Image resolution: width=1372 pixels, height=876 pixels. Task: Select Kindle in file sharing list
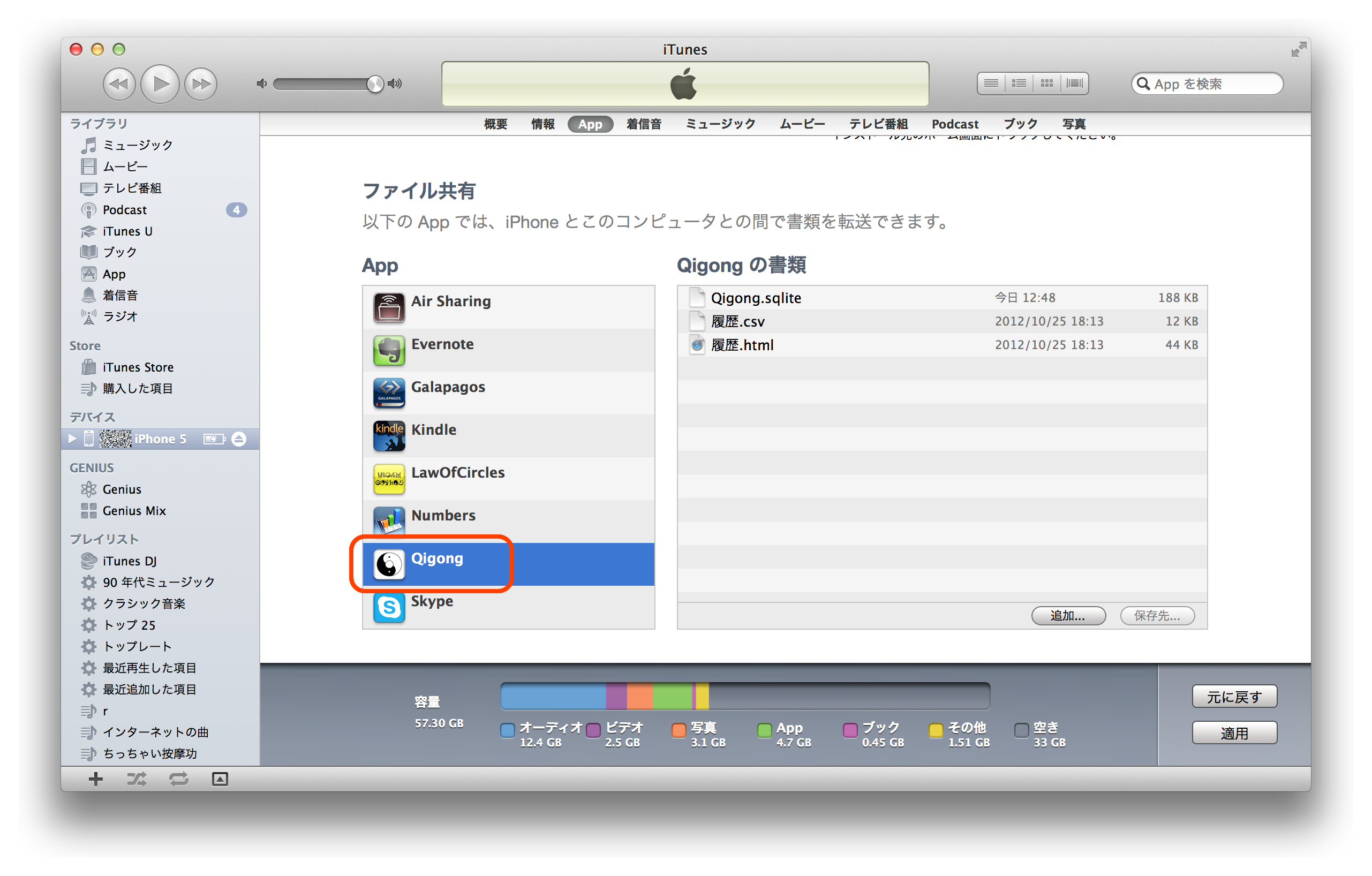(434, 430)
